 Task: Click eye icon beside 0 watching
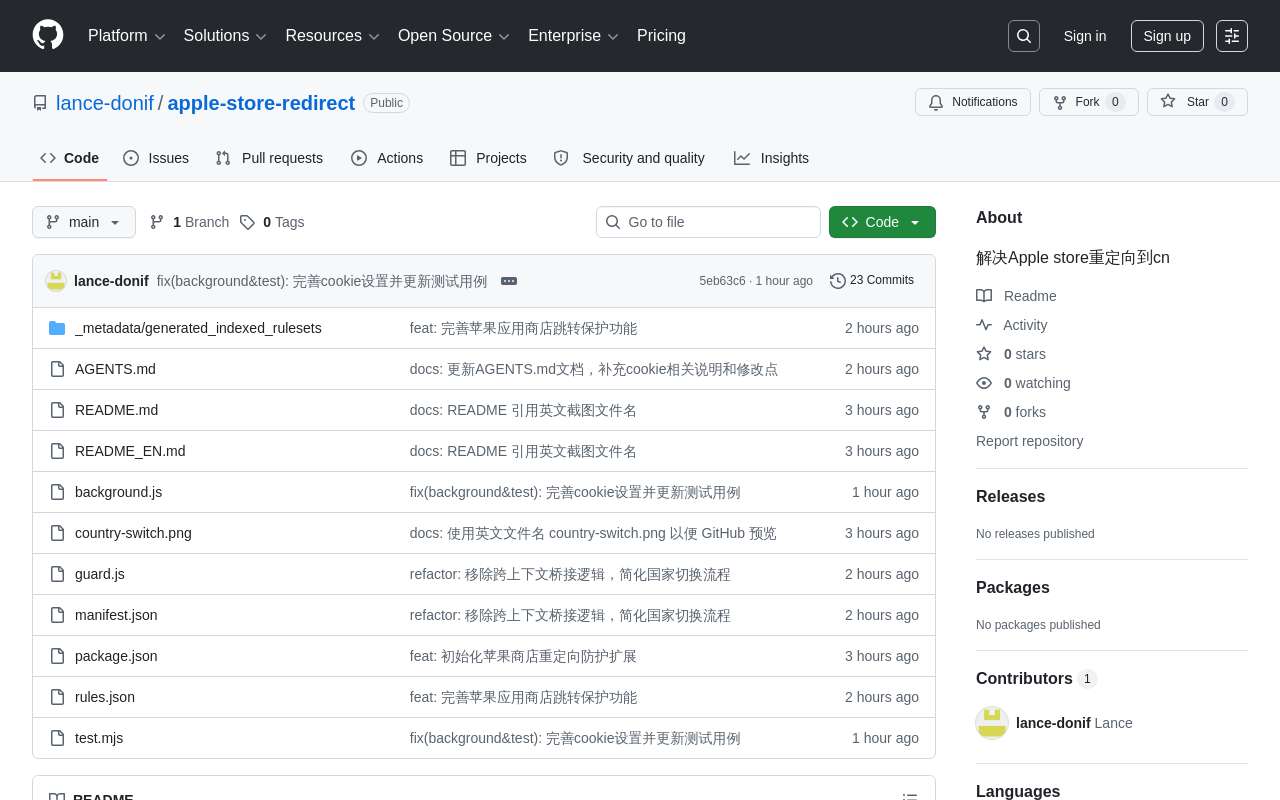pyautogui.click(x=984, y=383)
